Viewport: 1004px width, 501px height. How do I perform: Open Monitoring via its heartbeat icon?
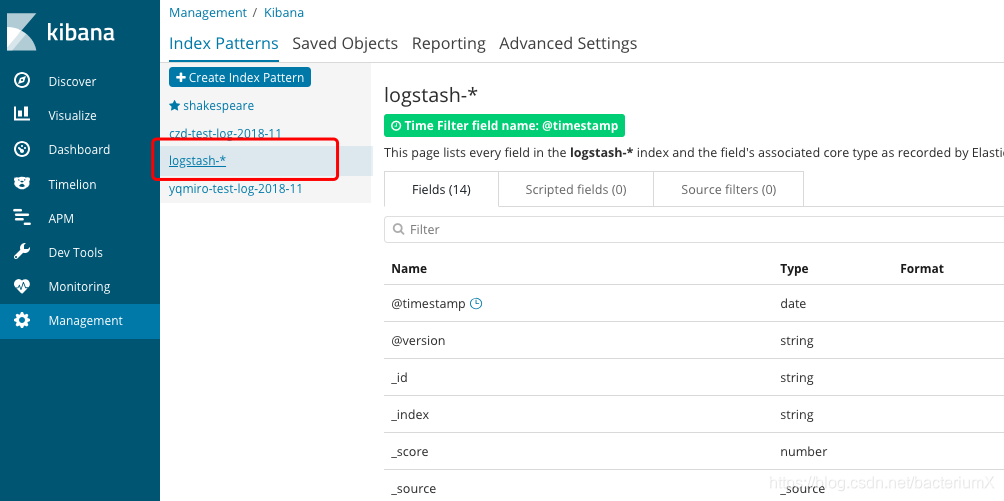tap(22, 286)
